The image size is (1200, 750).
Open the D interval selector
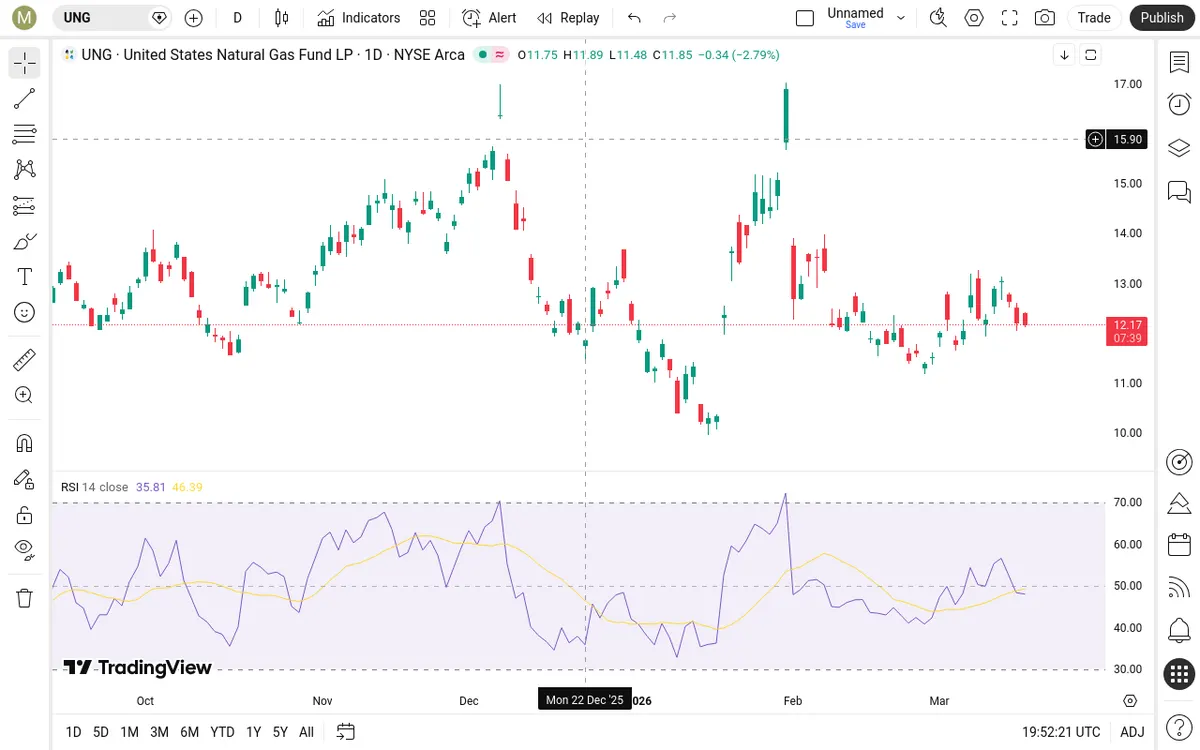click(x=237, y=18)
